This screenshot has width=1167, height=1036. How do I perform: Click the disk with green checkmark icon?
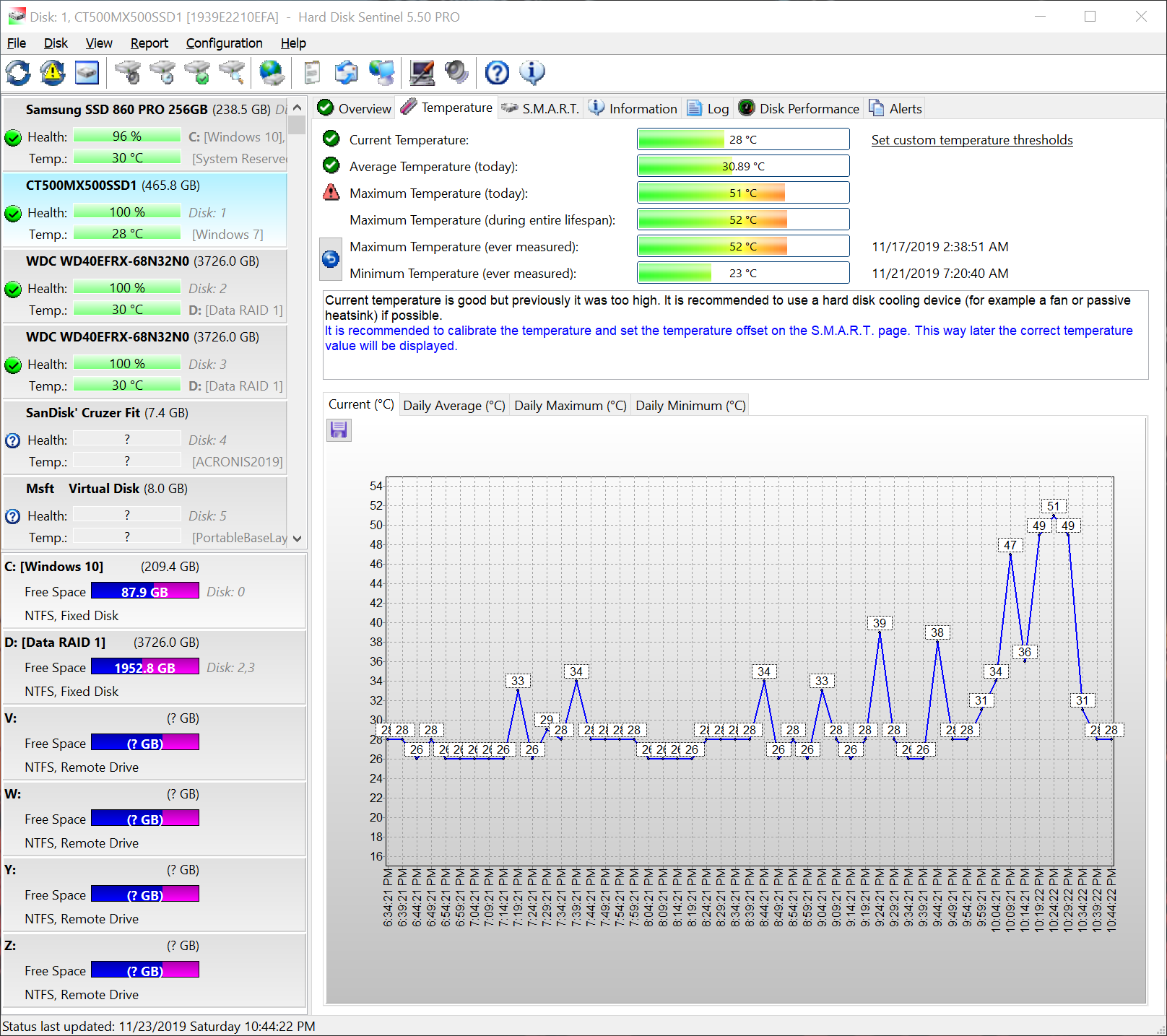coord(197,72)
